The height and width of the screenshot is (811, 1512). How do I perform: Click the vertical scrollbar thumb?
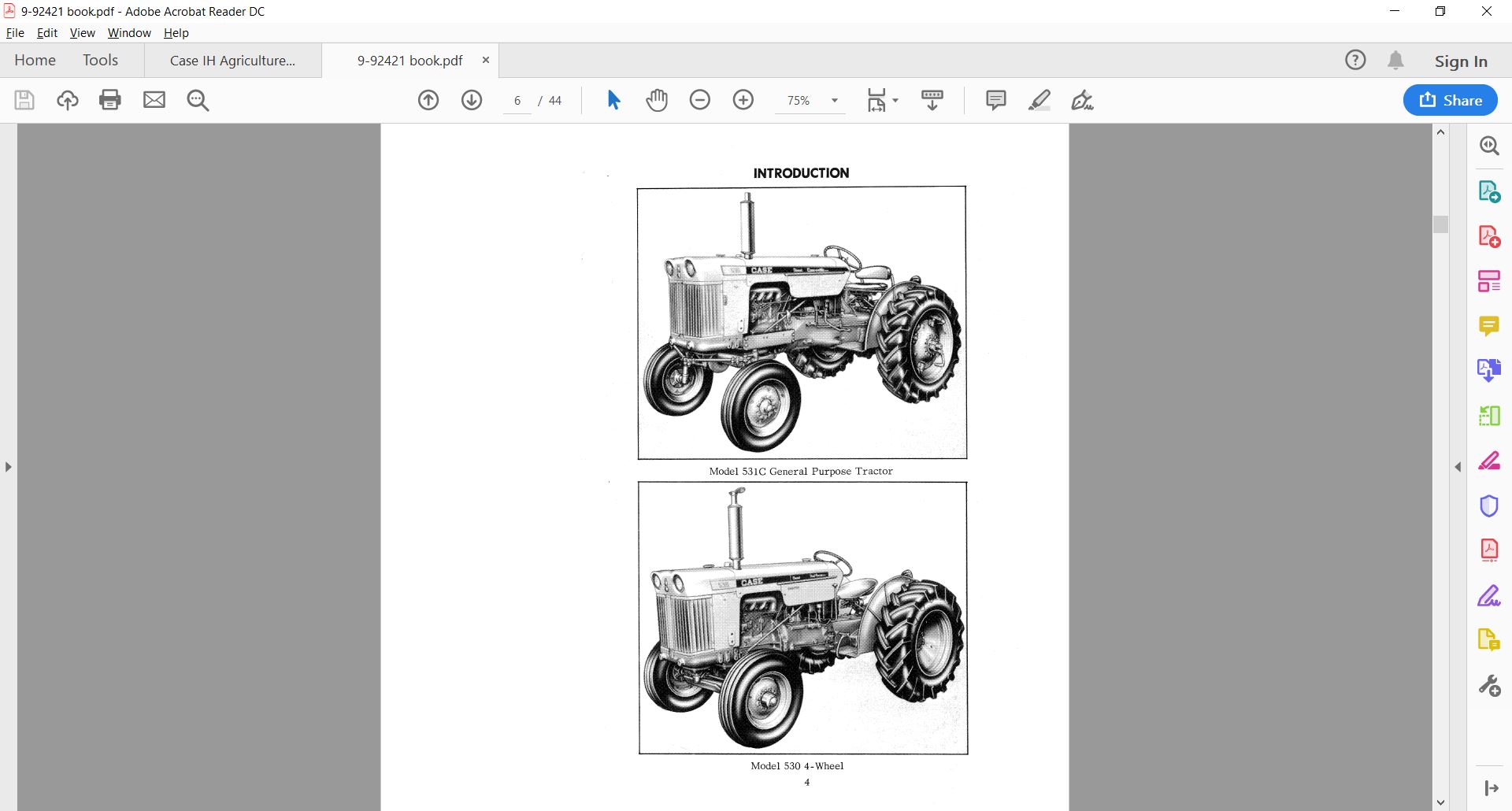pos(1441,224)
